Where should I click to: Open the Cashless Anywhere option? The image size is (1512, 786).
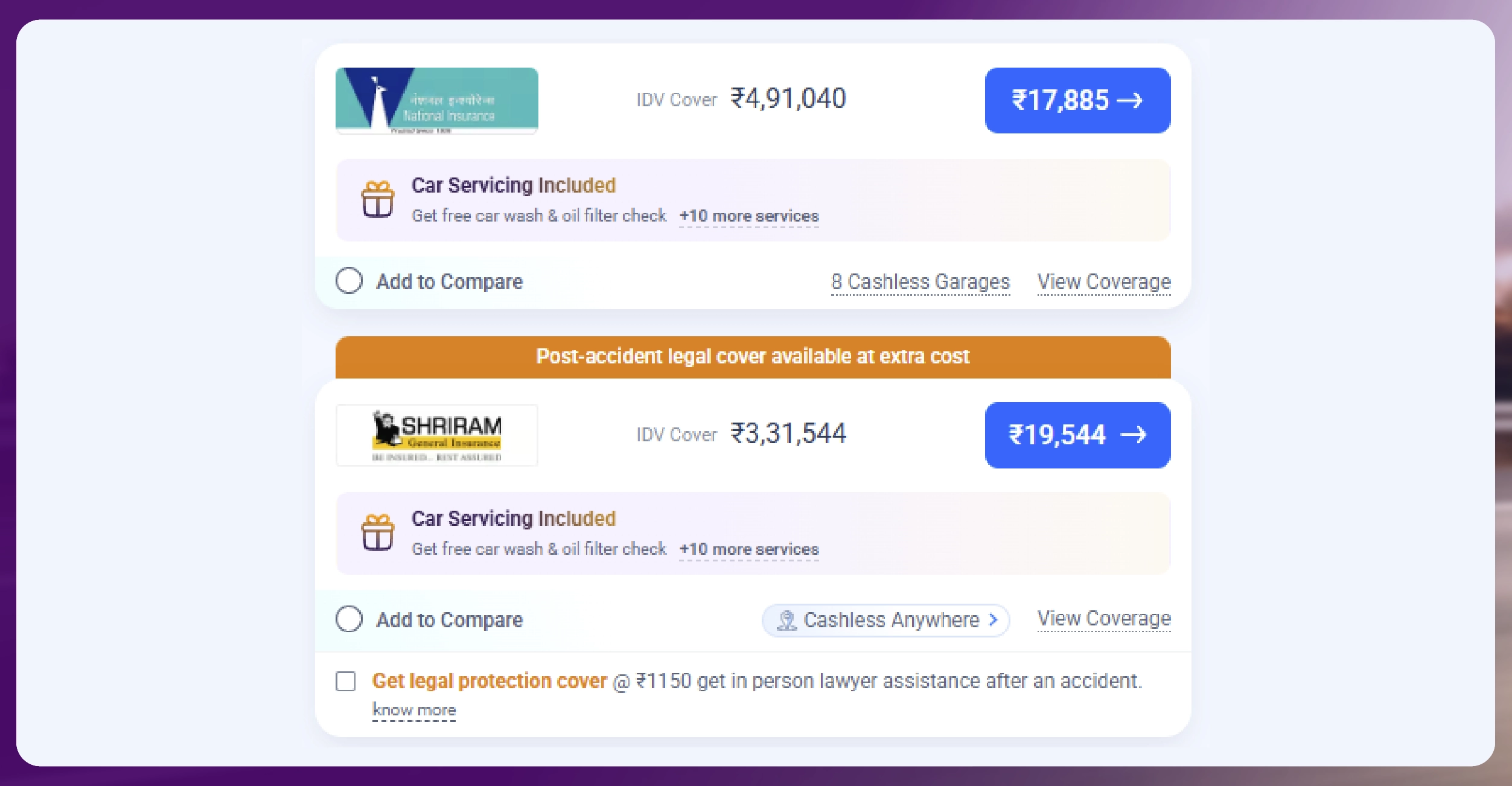click(x=885, y=619)
